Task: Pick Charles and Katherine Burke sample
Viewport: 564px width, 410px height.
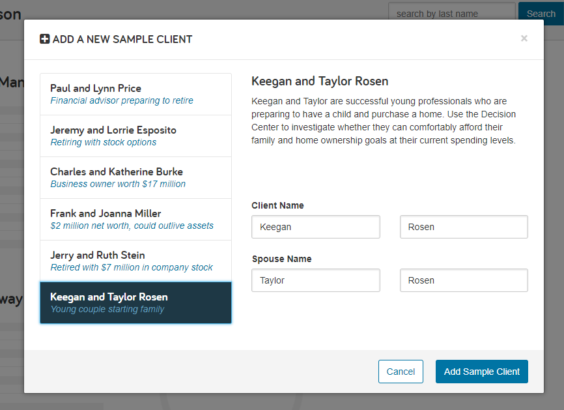Action: pyautogui.click(x=136, y=178)
